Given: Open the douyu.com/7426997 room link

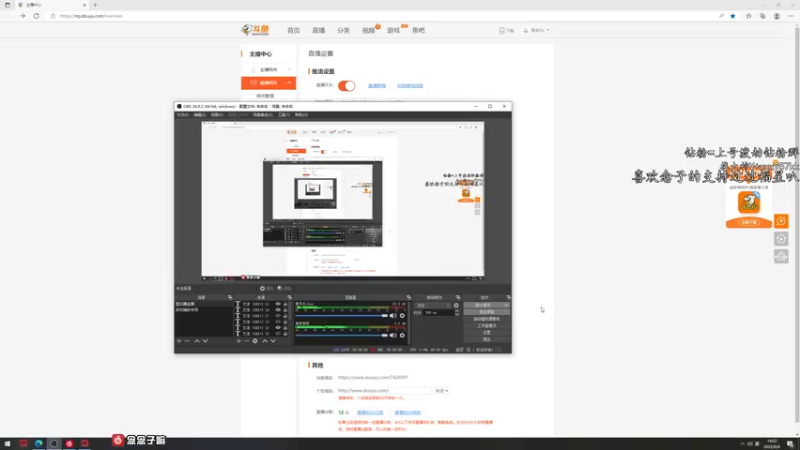Looking at the screenshot, I should click(373, 378).
